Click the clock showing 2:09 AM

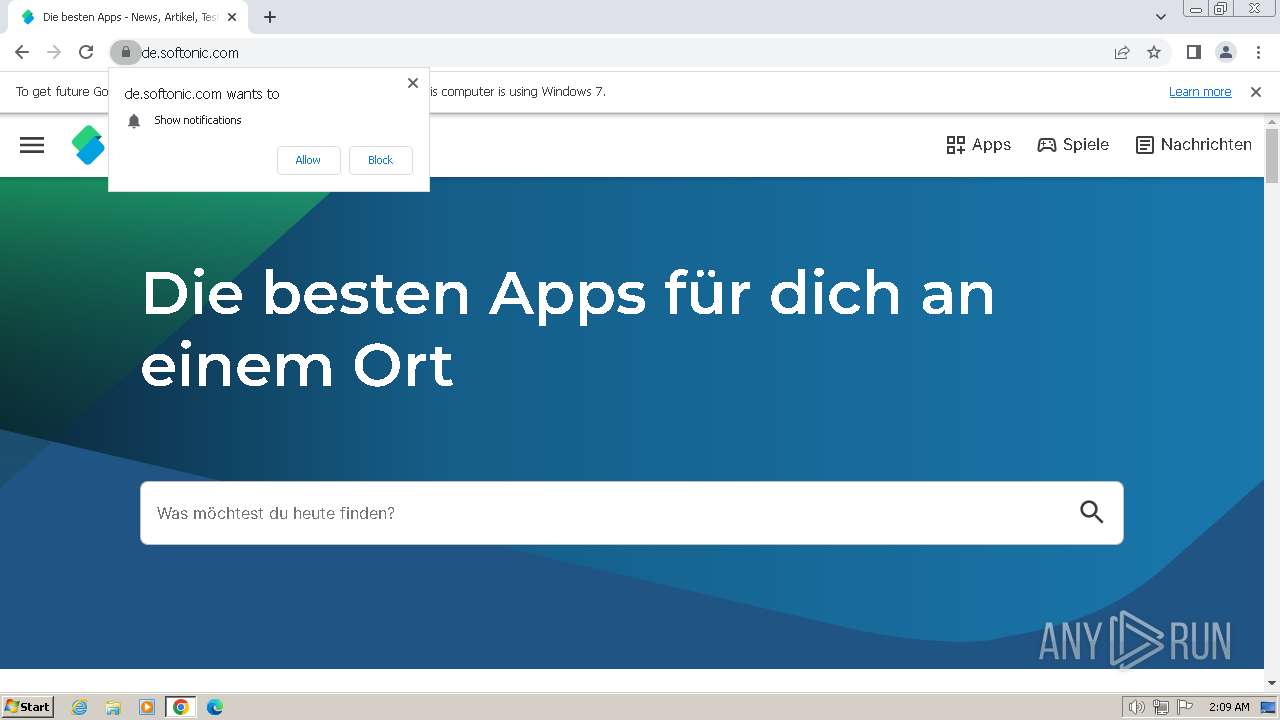click(x=1229, y=707)
